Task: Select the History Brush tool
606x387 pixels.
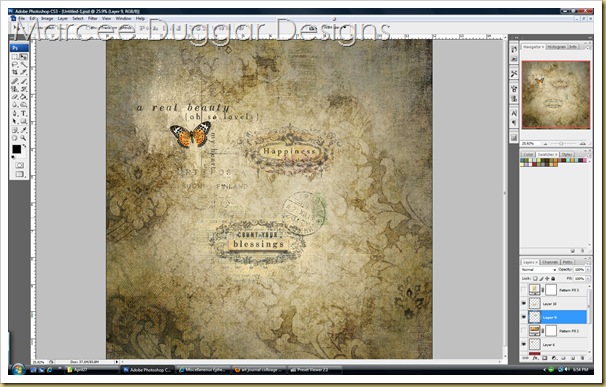Action: pos(24,89)
